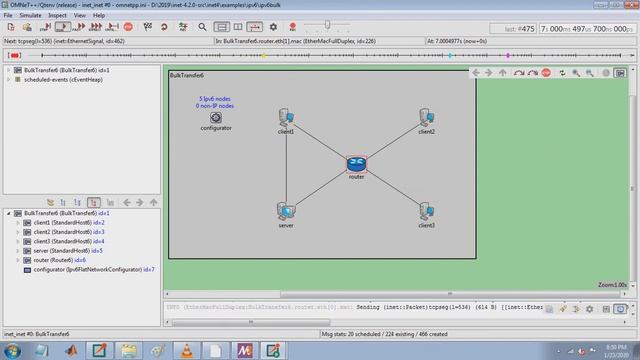Expand the client3 node in the inspector tree

coord(18,241)
